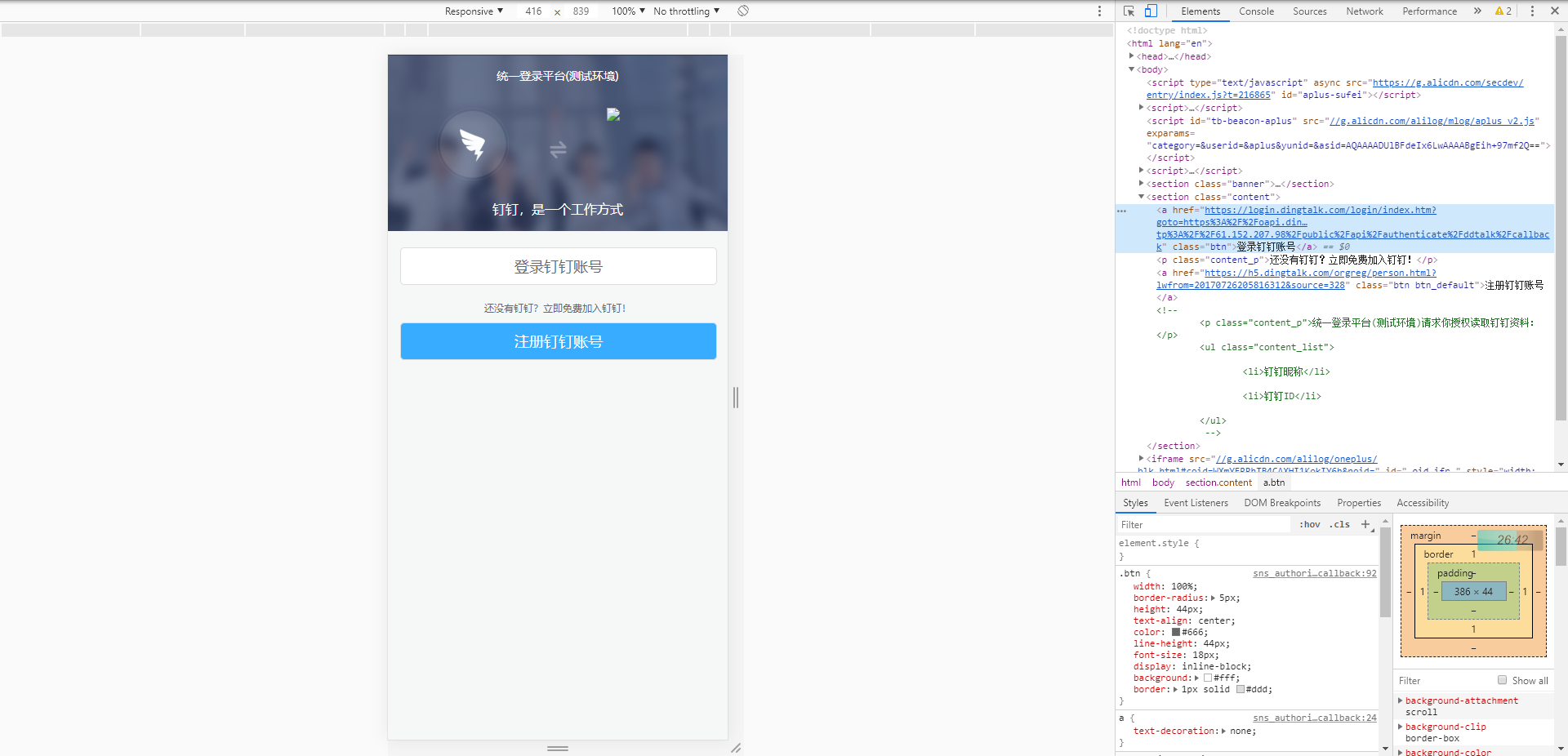
Task: Expand computed background-attachment property
Action: pos(1401,700)
